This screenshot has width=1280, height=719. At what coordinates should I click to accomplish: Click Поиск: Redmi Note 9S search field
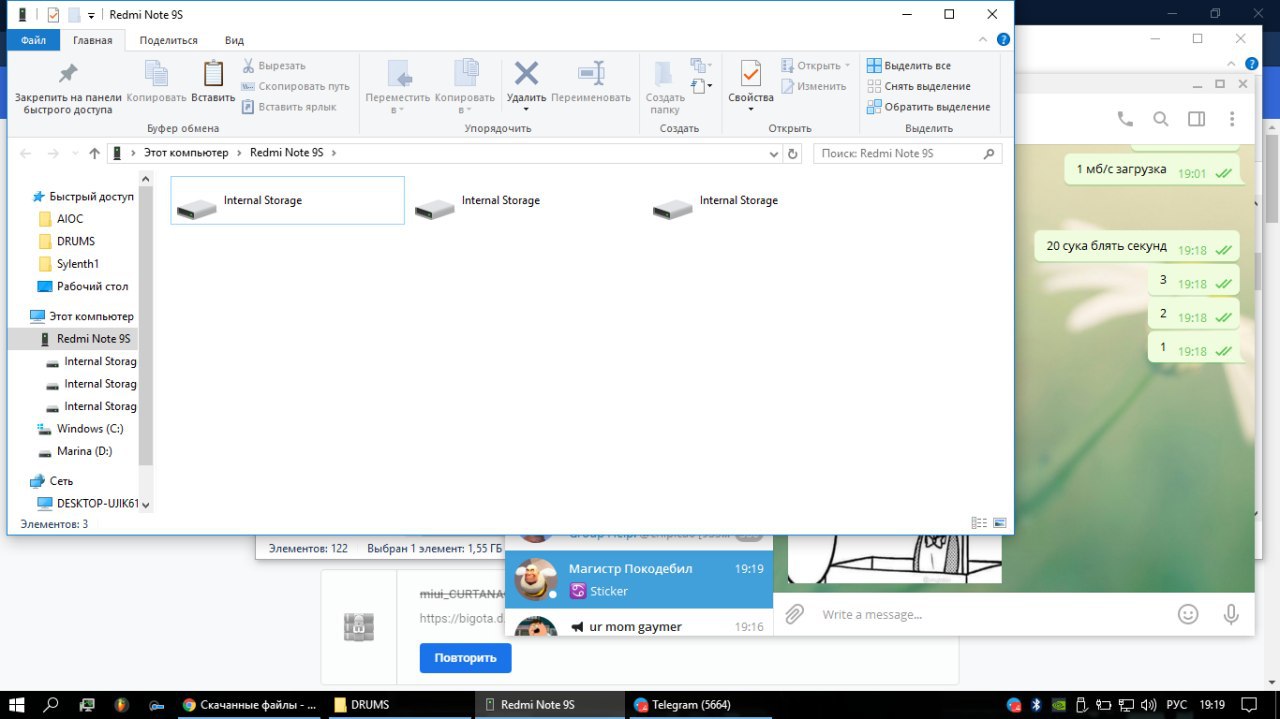(907, 154)
